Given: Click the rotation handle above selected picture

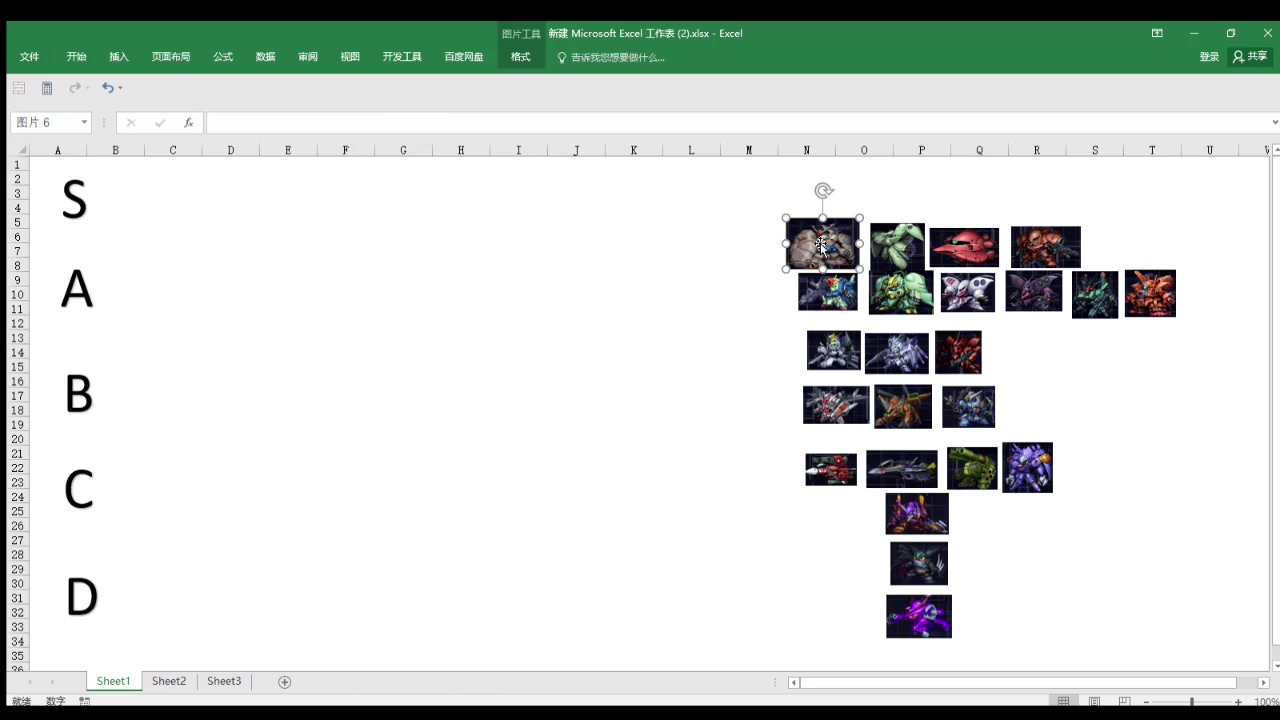Looking at the screenshot, I should click(823, 190).
